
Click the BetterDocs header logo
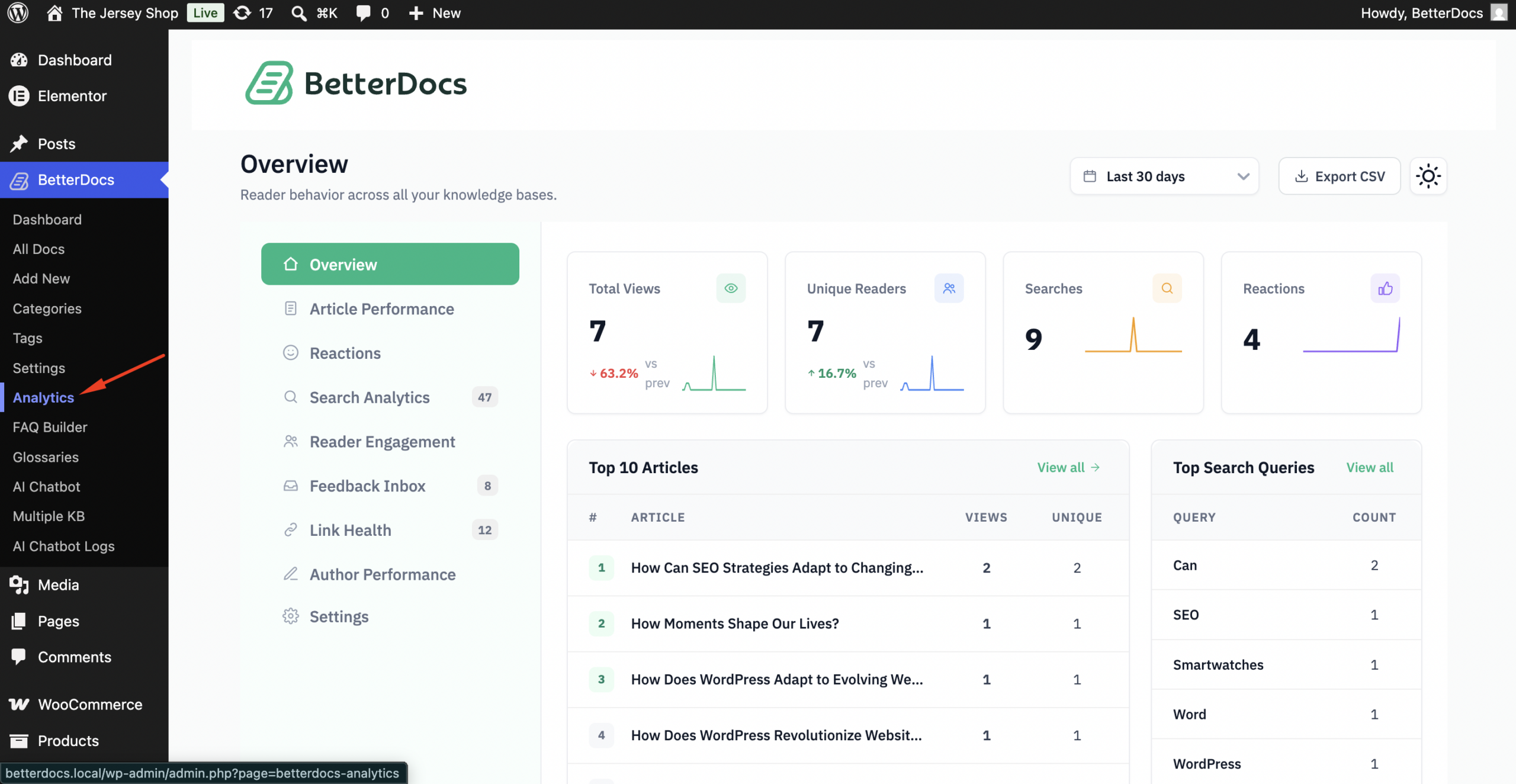coord(356,83)
